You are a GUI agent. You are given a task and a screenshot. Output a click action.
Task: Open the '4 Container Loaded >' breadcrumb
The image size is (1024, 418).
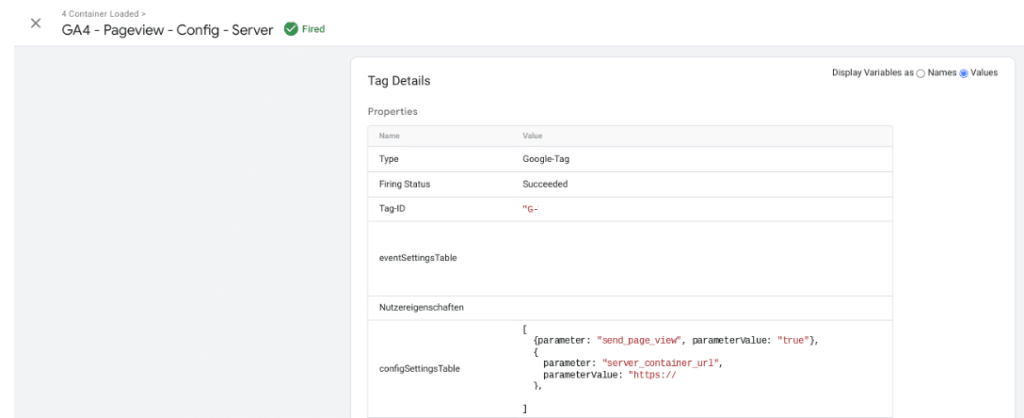pyautogui.click(x=104, y=13)
